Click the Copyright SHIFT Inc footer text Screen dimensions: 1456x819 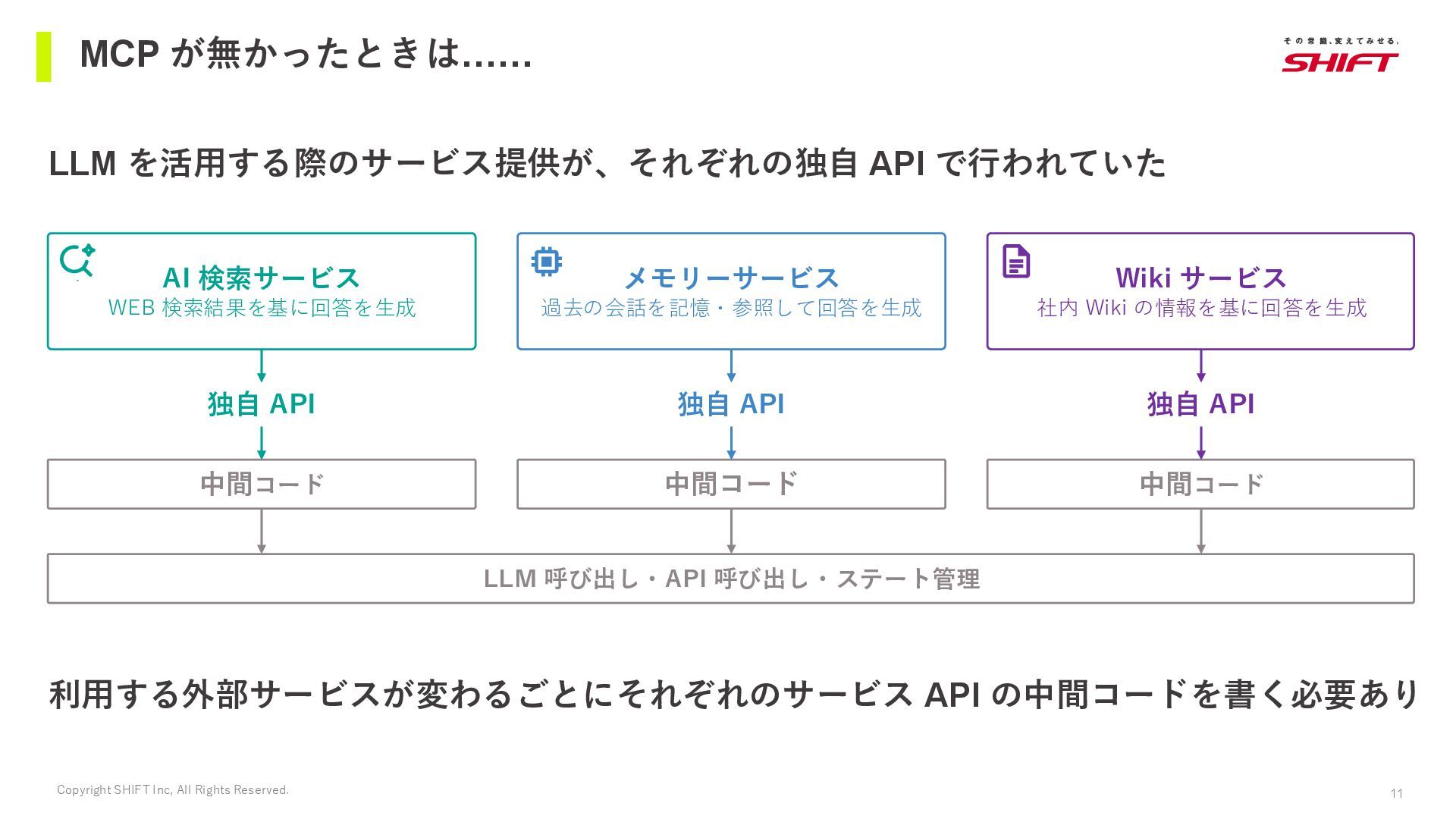[173, 790]
